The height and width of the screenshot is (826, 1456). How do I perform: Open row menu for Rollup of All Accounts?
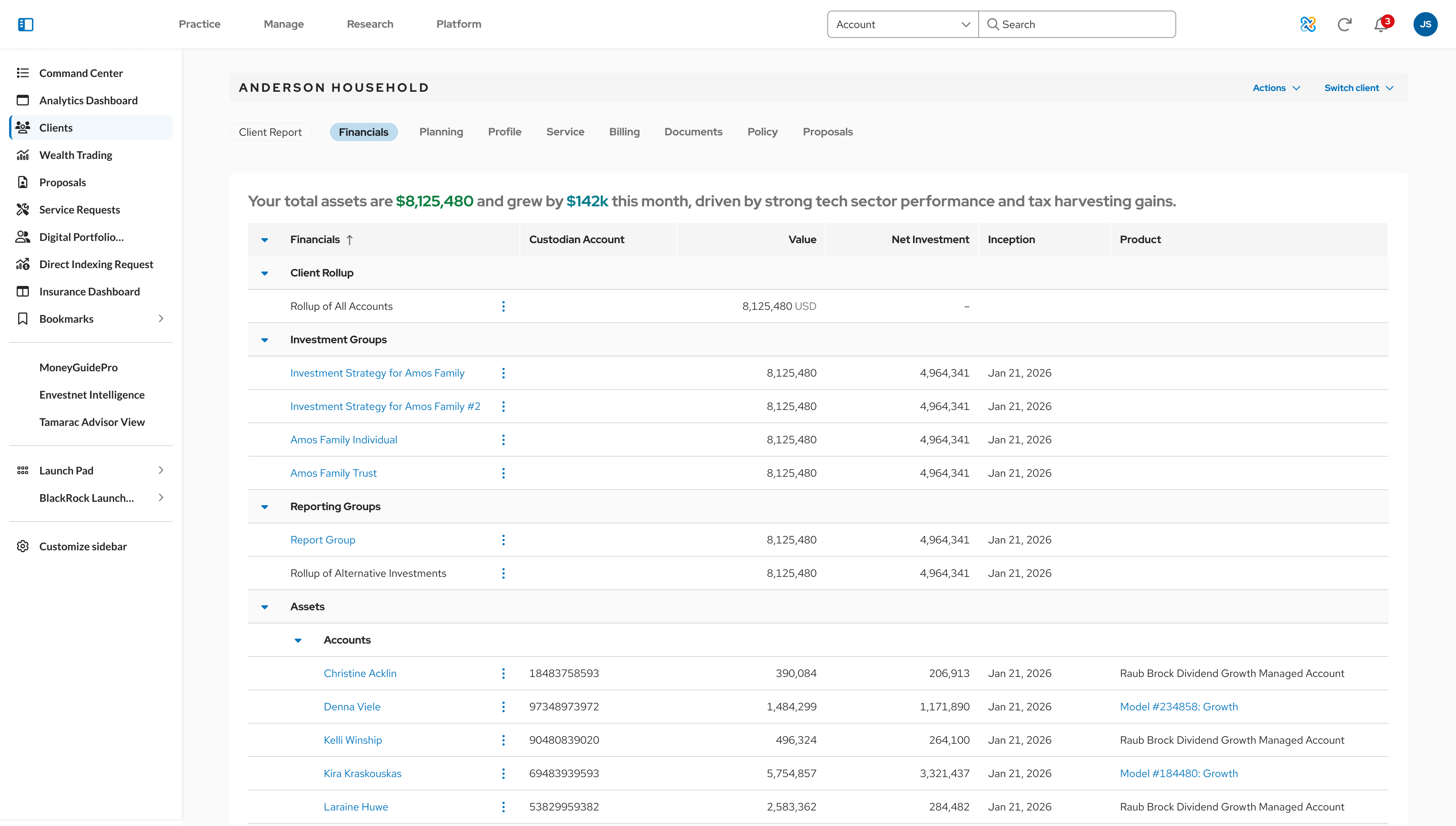coord(503,306)
